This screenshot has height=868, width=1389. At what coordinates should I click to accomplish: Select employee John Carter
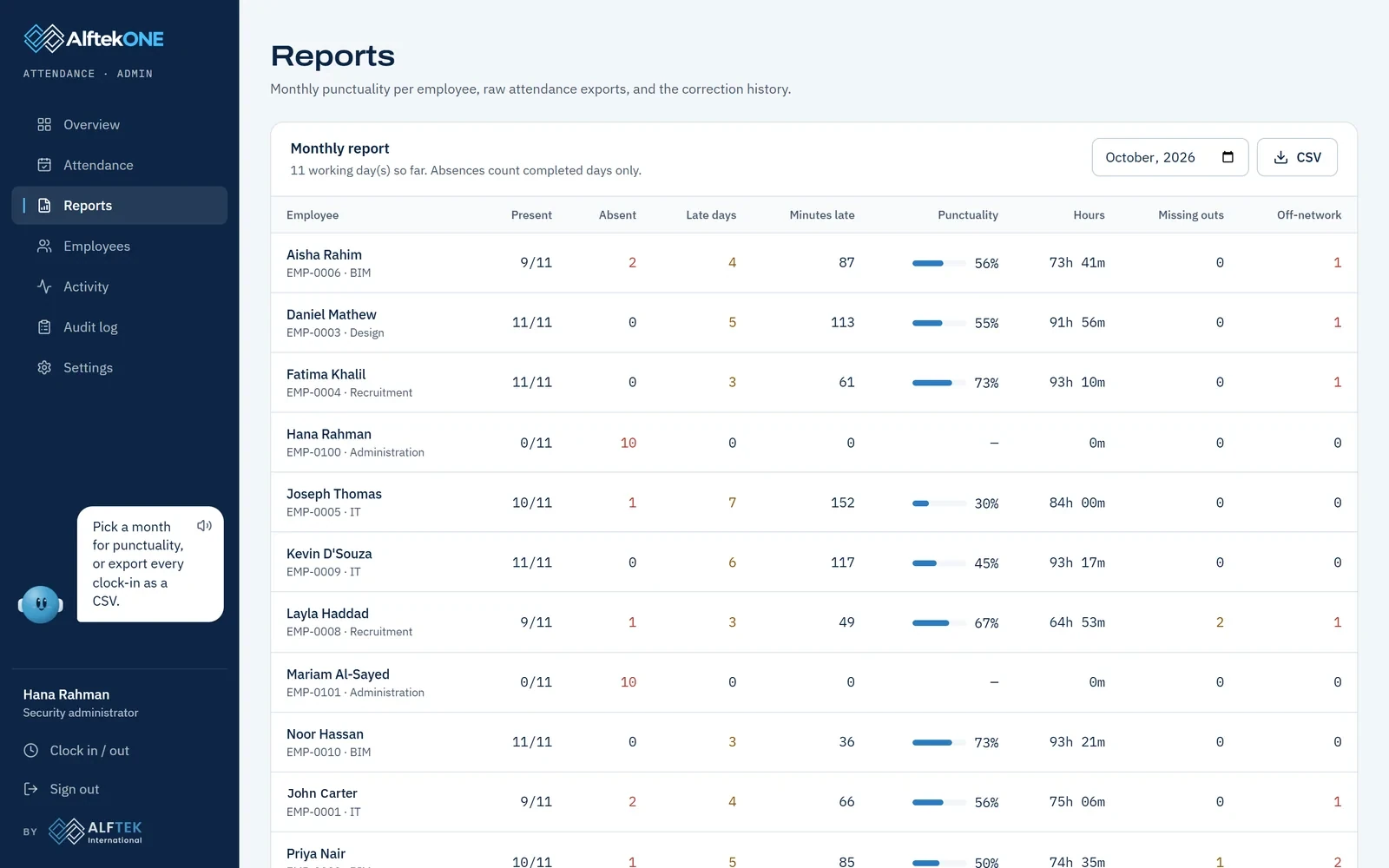(322, 793)
